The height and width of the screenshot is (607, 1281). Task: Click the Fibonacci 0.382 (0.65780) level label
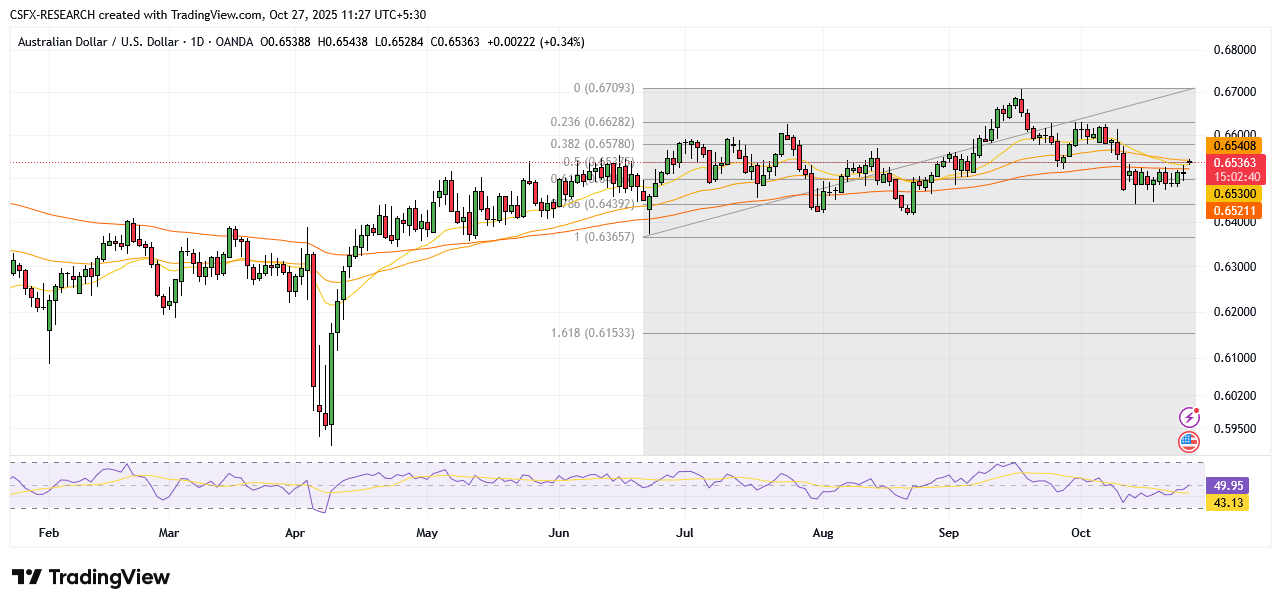[592, 143]
